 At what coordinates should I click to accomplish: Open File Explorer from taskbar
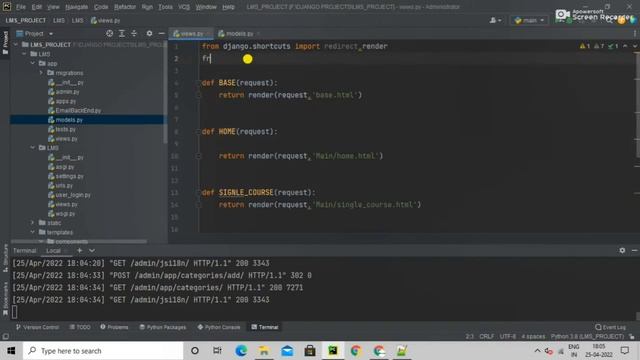pos(264,351)
